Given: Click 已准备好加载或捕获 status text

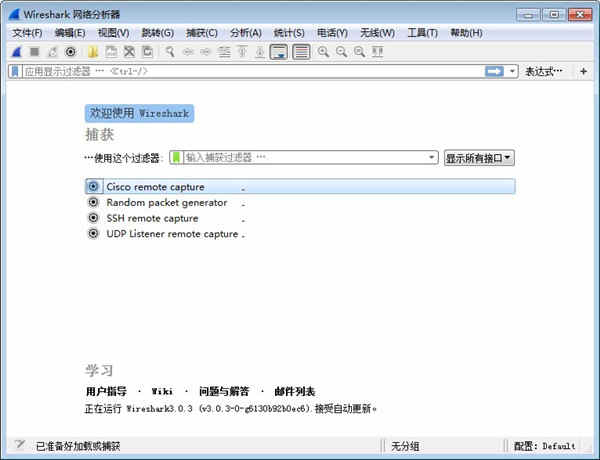Looking at the screenshot, I should [x=78, y=446].
